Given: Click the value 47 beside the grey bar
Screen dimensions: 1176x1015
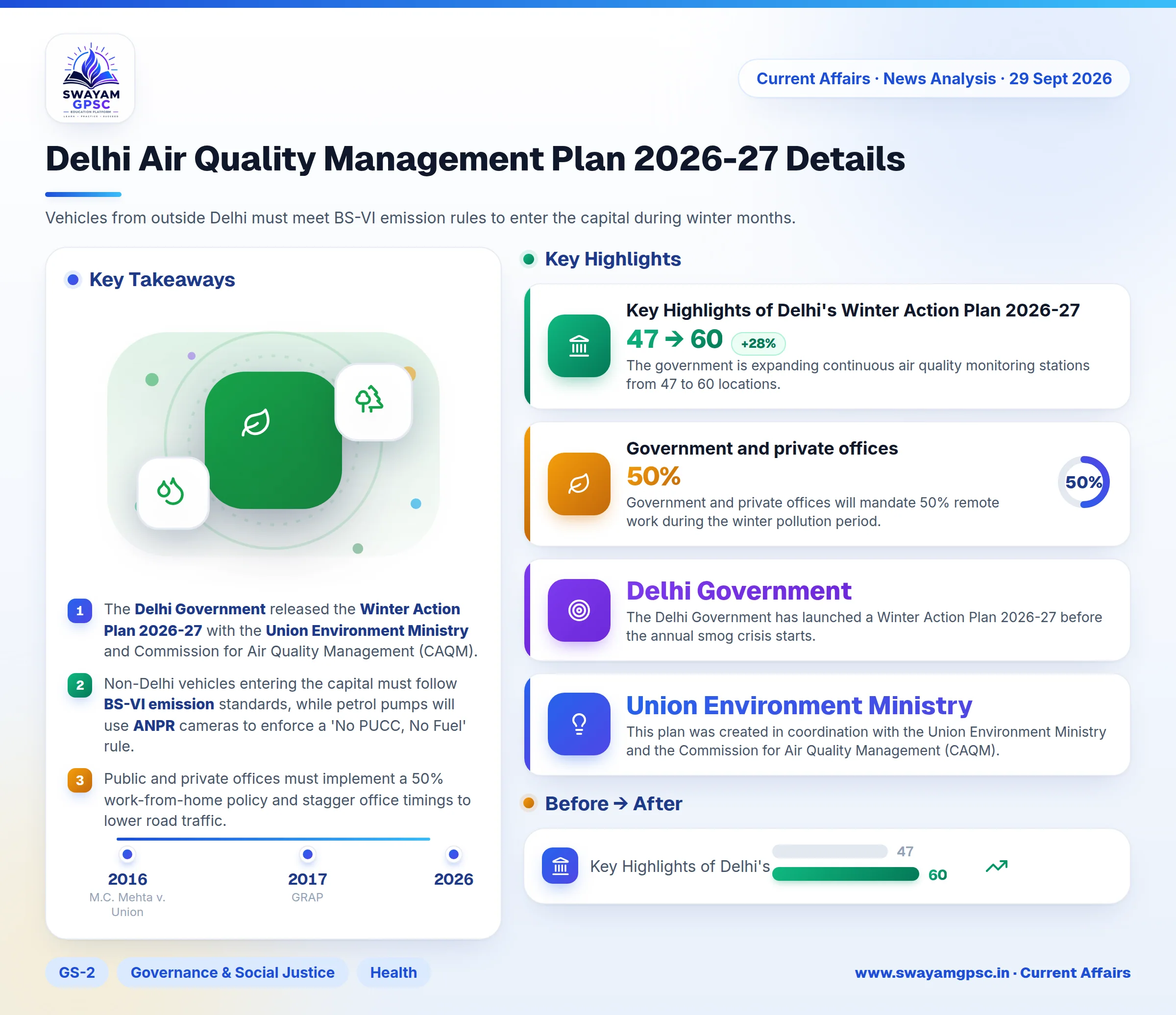Looking at the screenshot, I should (x=905, y=851).
